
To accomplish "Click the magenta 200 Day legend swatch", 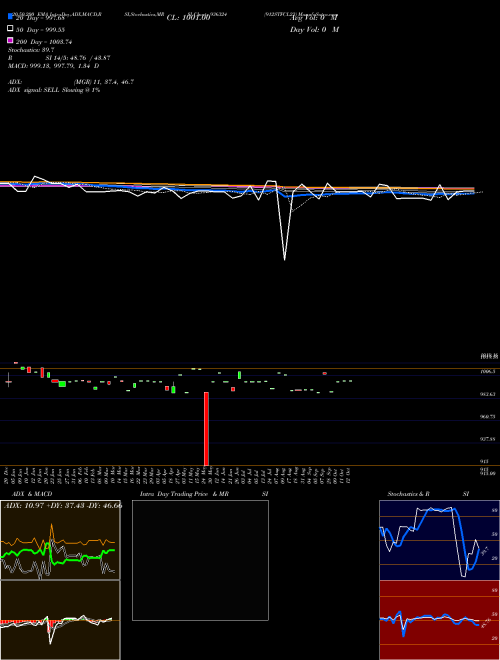I will point(10,40).
